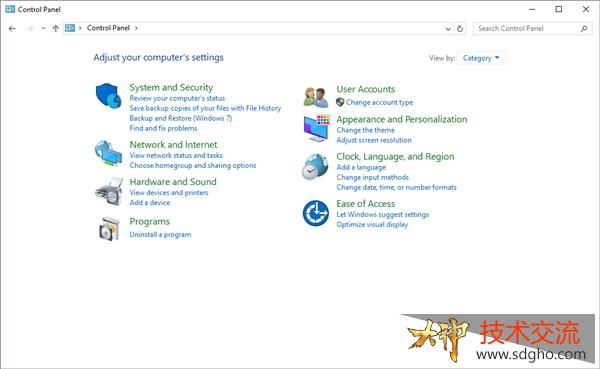Open the Appearance and Personalization monitor icon
The width and height of the screenshot is (600, 369).
pyautogui.click(x=316, y=128)
